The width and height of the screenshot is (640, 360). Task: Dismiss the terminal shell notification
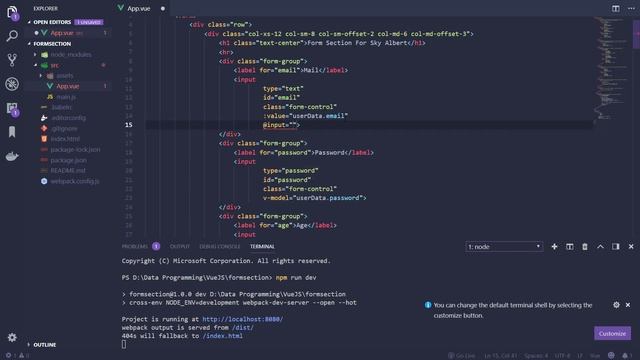point(628,305)
